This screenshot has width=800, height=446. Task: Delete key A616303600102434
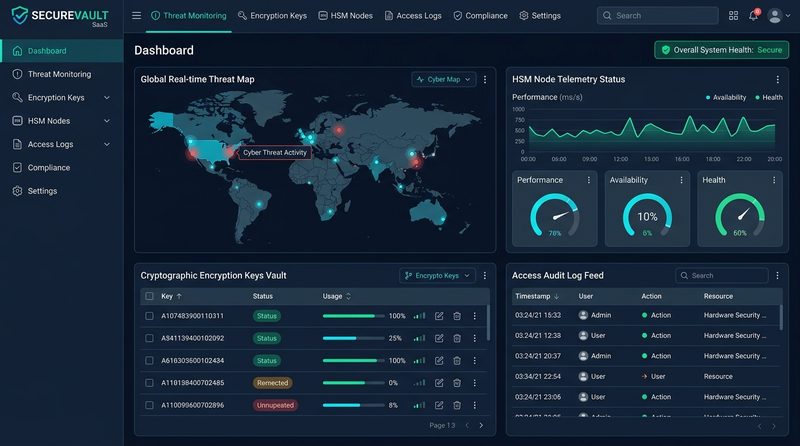tap(457, 361)
